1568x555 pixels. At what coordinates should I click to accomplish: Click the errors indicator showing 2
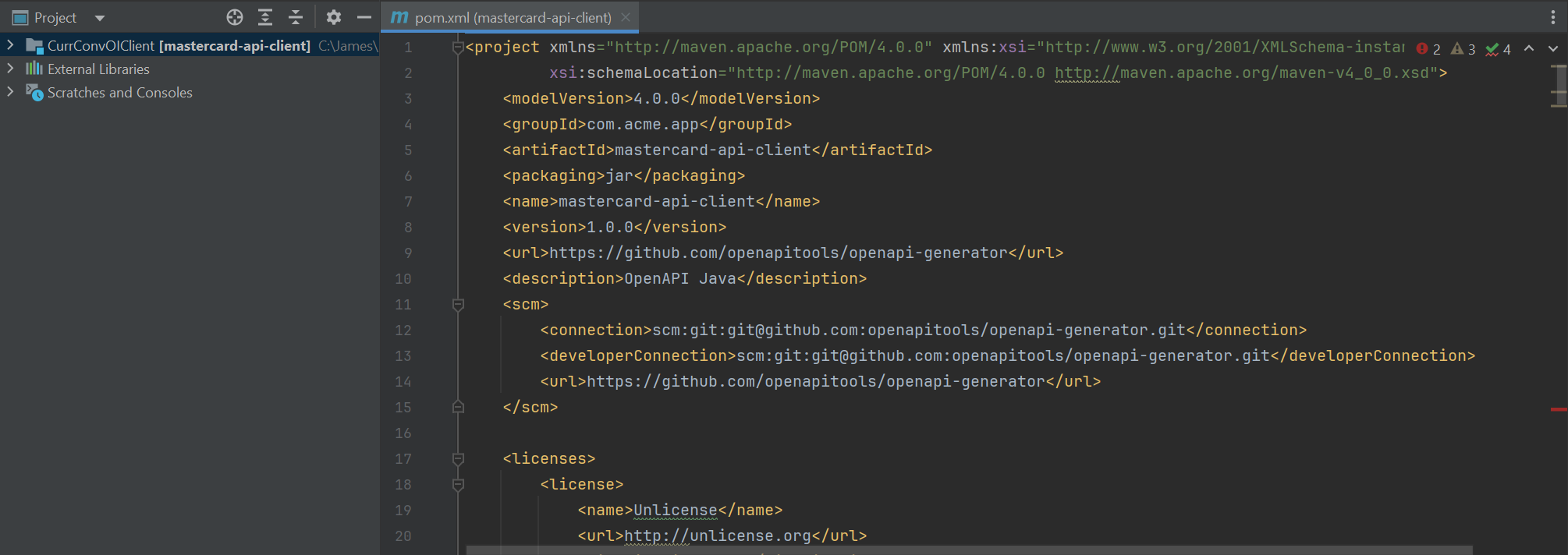pyautogui.click(x=1428, y=49)
